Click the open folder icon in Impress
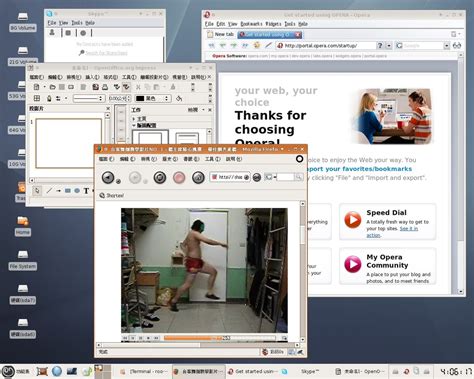 click(52, 87)
